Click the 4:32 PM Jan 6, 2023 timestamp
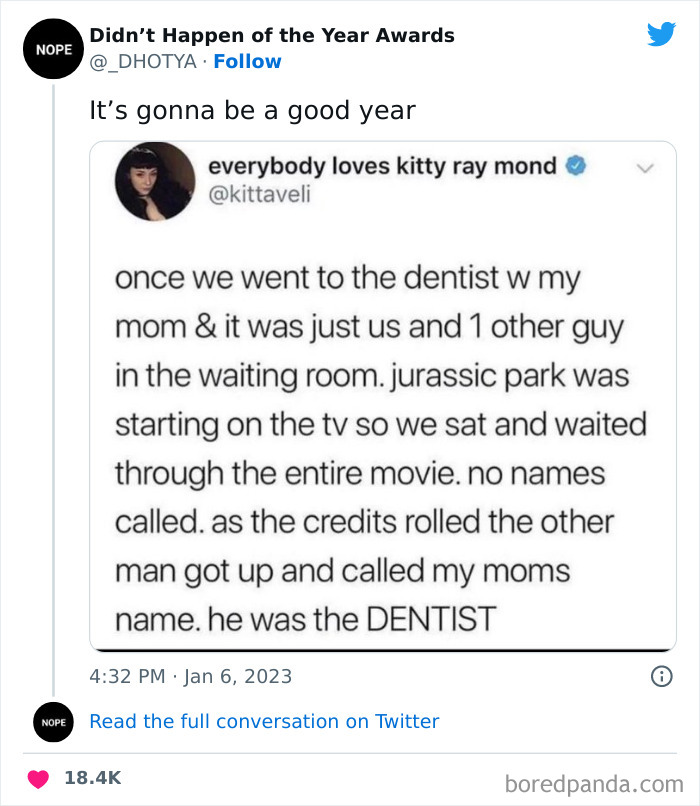The image size is (700, 806). [191, 677]
